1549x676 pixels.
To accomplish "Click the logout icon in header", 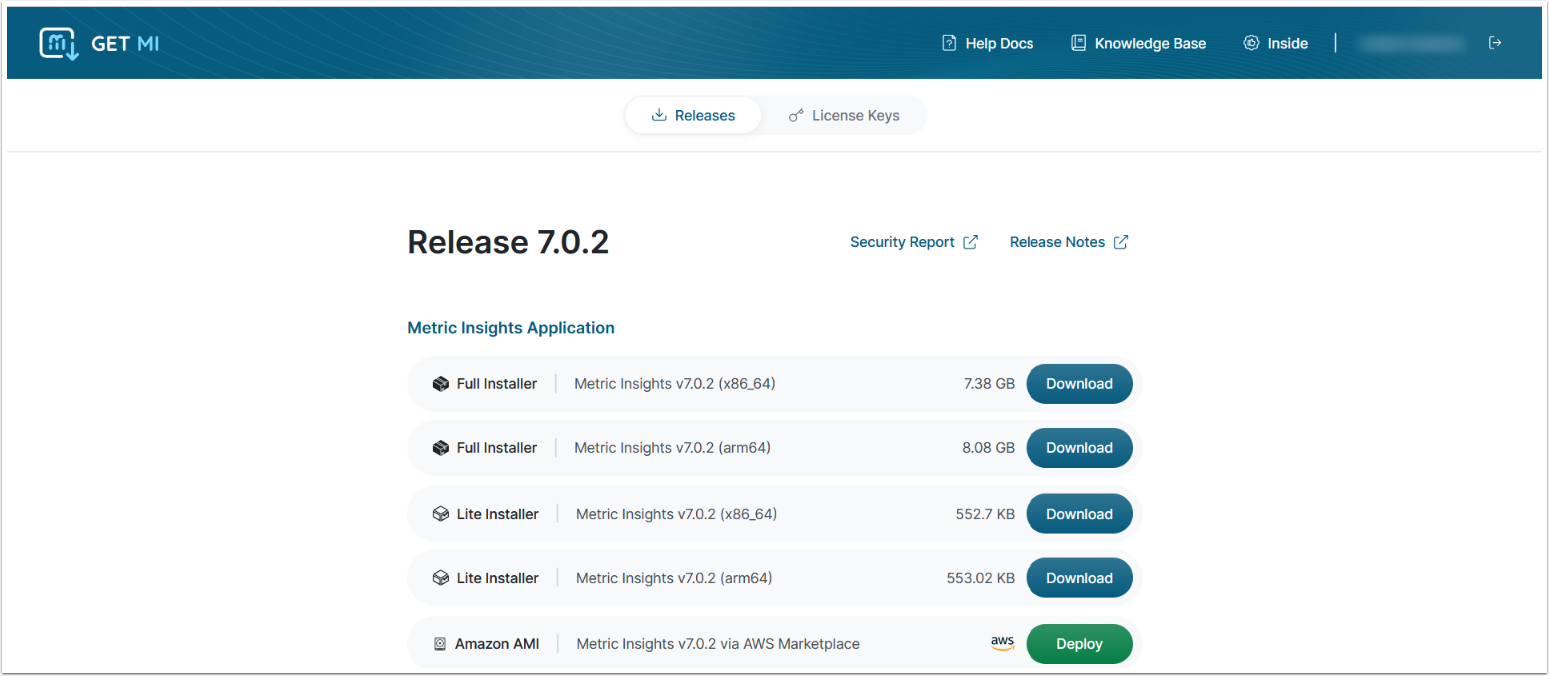I will tap(1495, 43).
